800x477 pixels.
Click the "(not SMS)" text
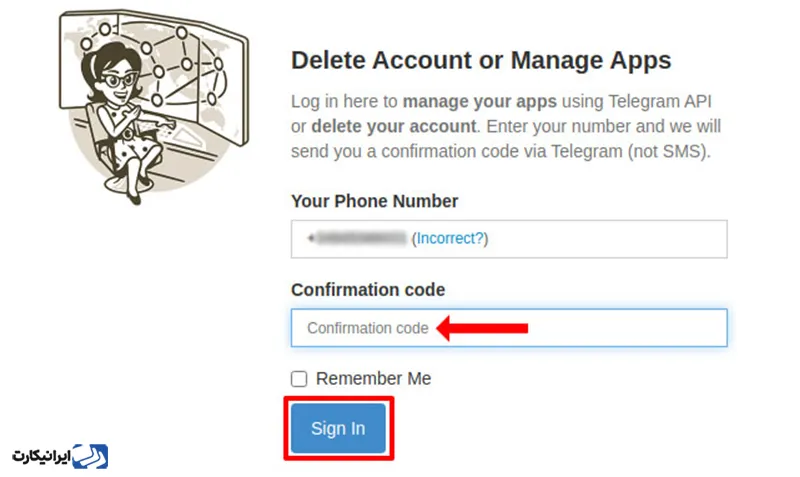tap(675, 152)
